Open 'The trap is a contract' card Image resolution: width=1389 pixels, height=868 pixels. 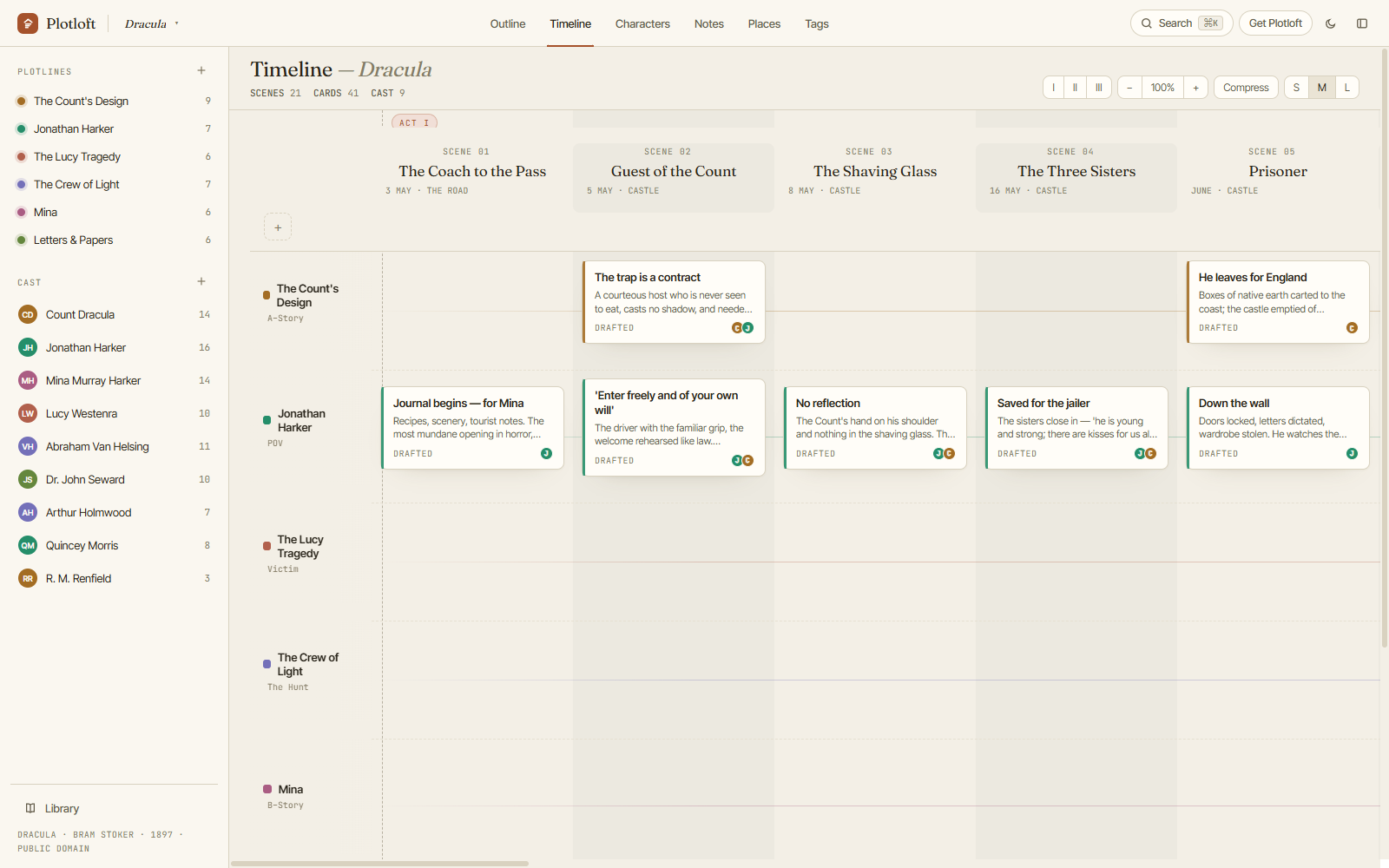click(674, 302)
